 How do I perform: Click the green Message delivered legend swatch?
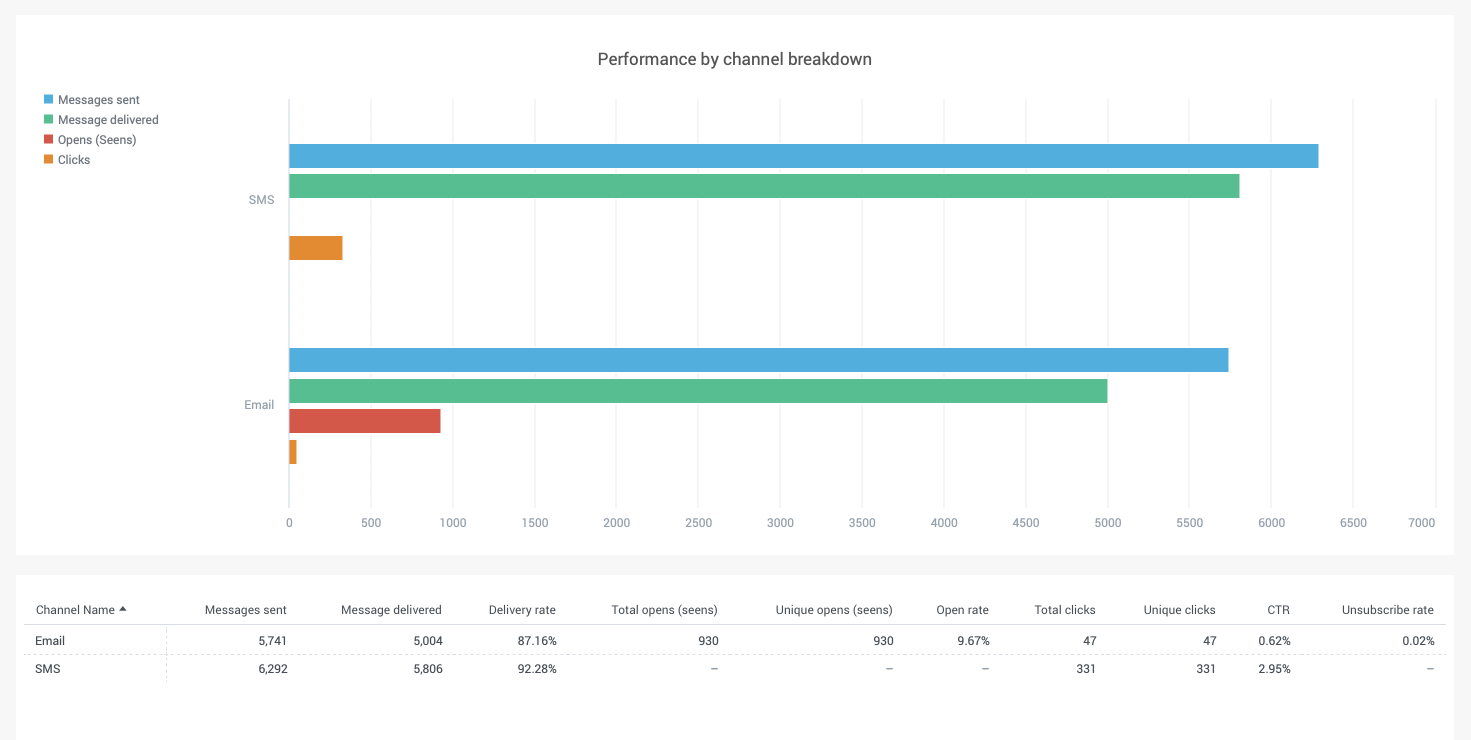[x=48, y=120]
